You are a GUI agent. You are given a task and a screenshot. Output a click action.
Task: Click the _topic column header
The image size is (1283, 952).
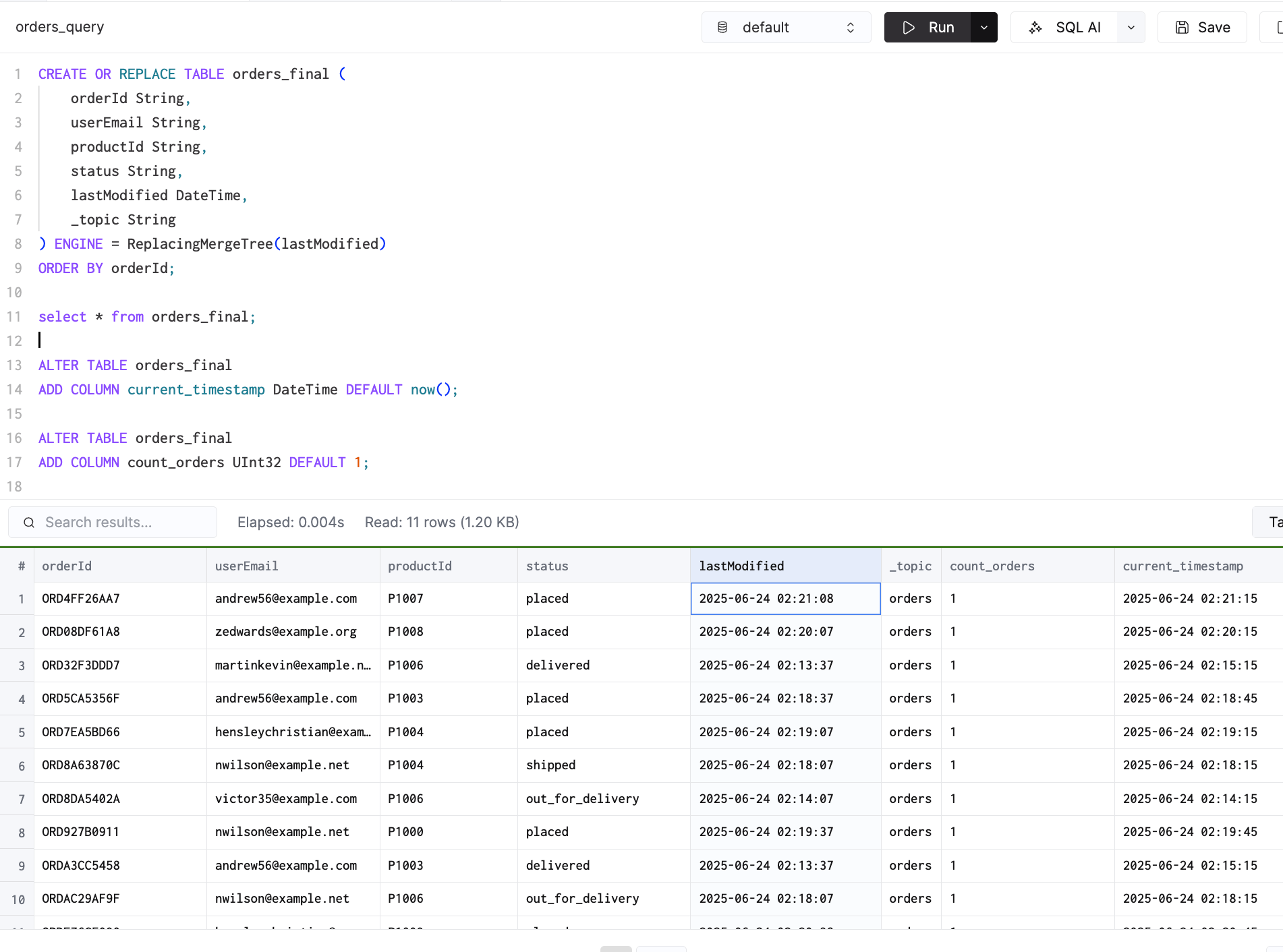click(910, 566)
